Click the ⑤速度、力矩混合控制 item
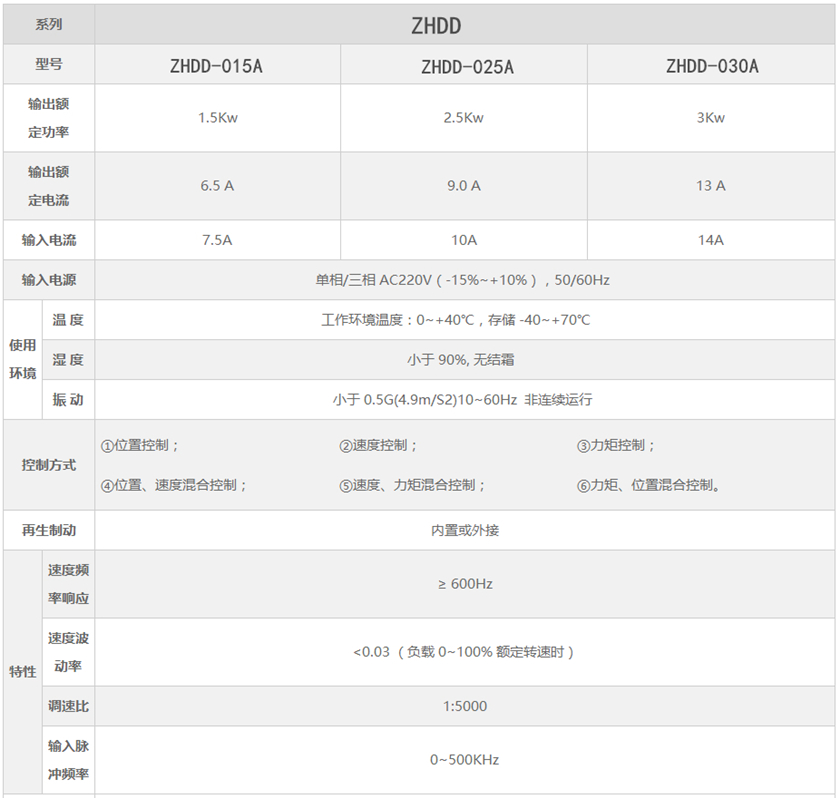Image resolution: width=840 pixels, height=798 pixels. tap(413, 485)
